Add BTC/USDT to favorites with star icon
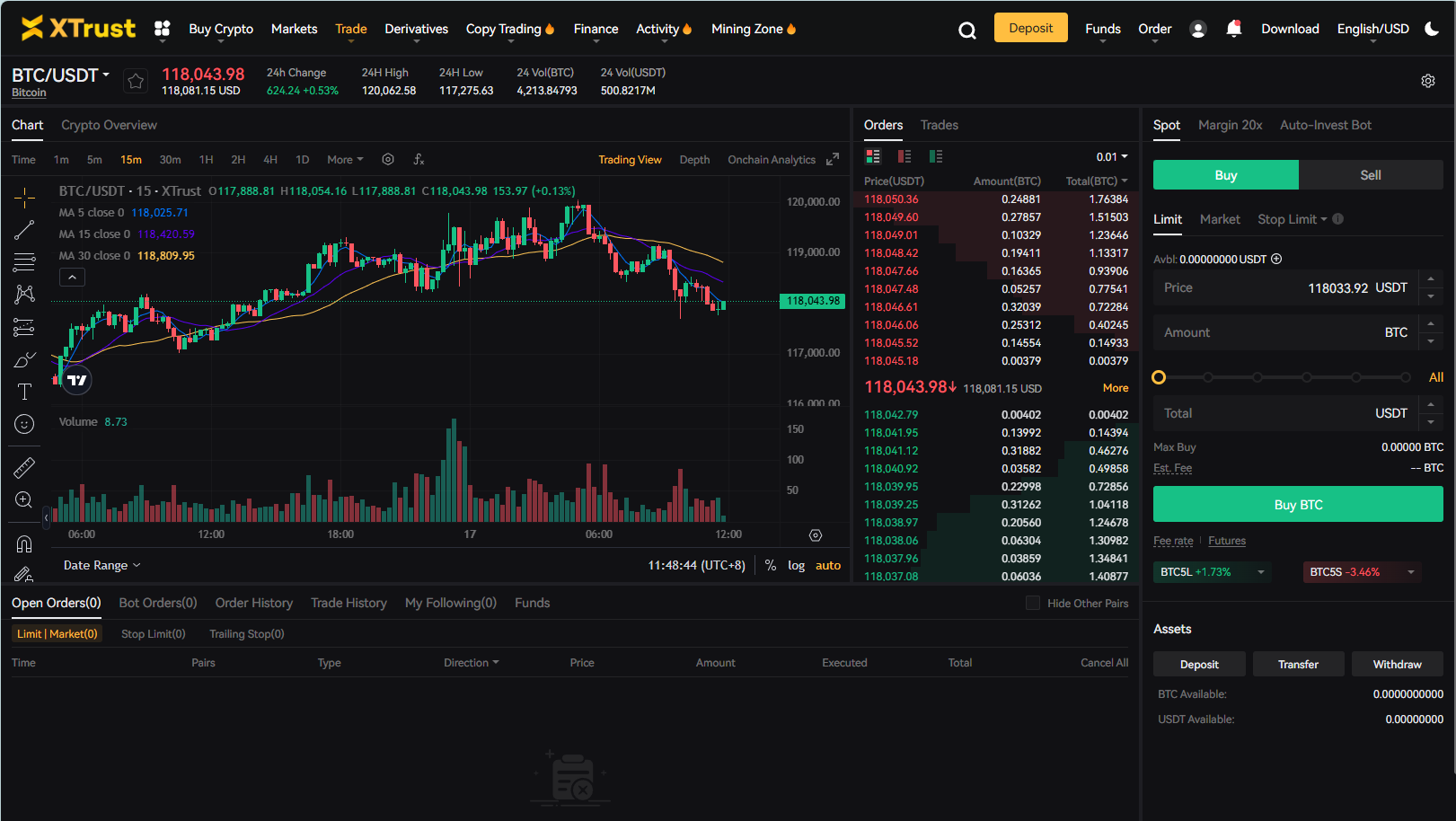The width and height of the screenshot is (1456, 821). pos(136,82)
